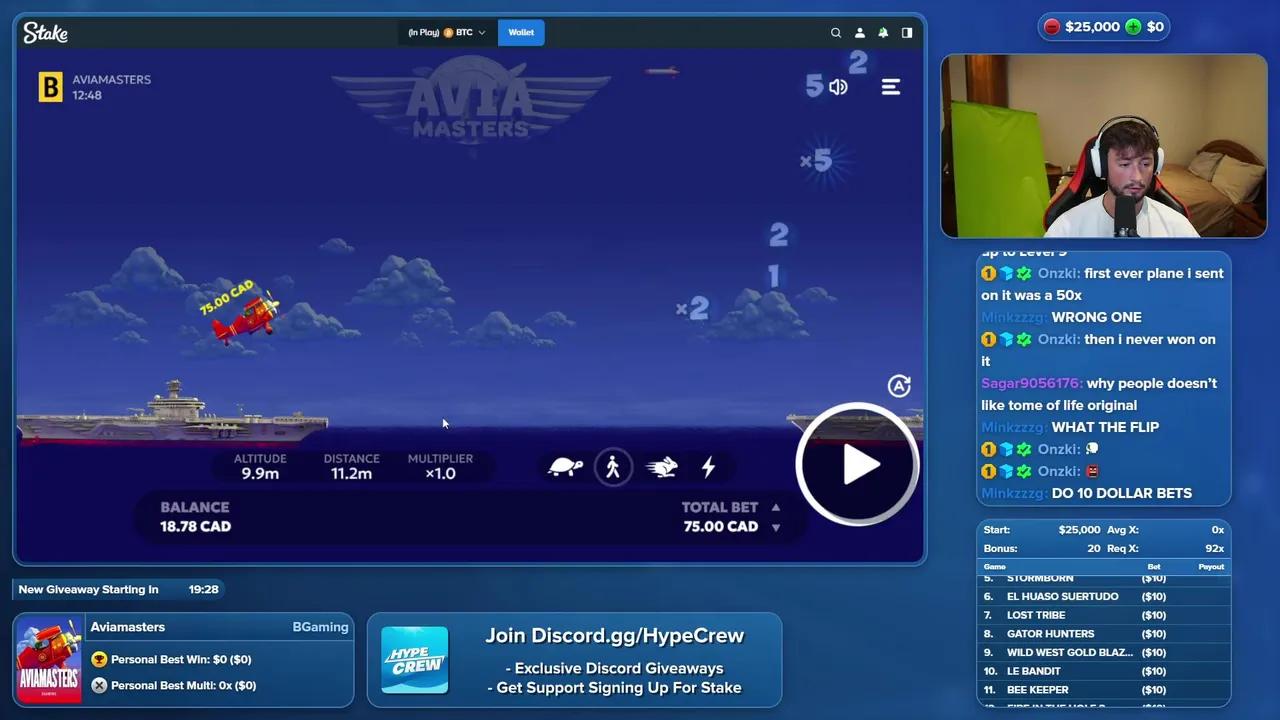Click the MULTIPLIER ×1.0 readout
This screenshot has width=1280, height=720.
440,466
